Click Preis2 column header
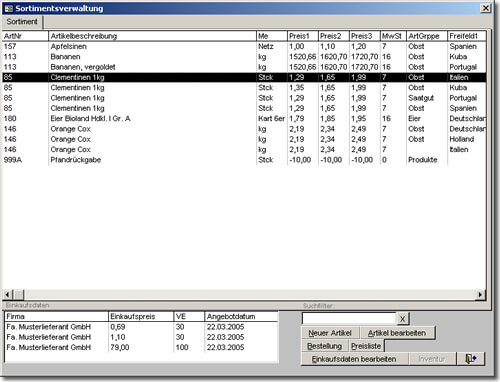 334,36
